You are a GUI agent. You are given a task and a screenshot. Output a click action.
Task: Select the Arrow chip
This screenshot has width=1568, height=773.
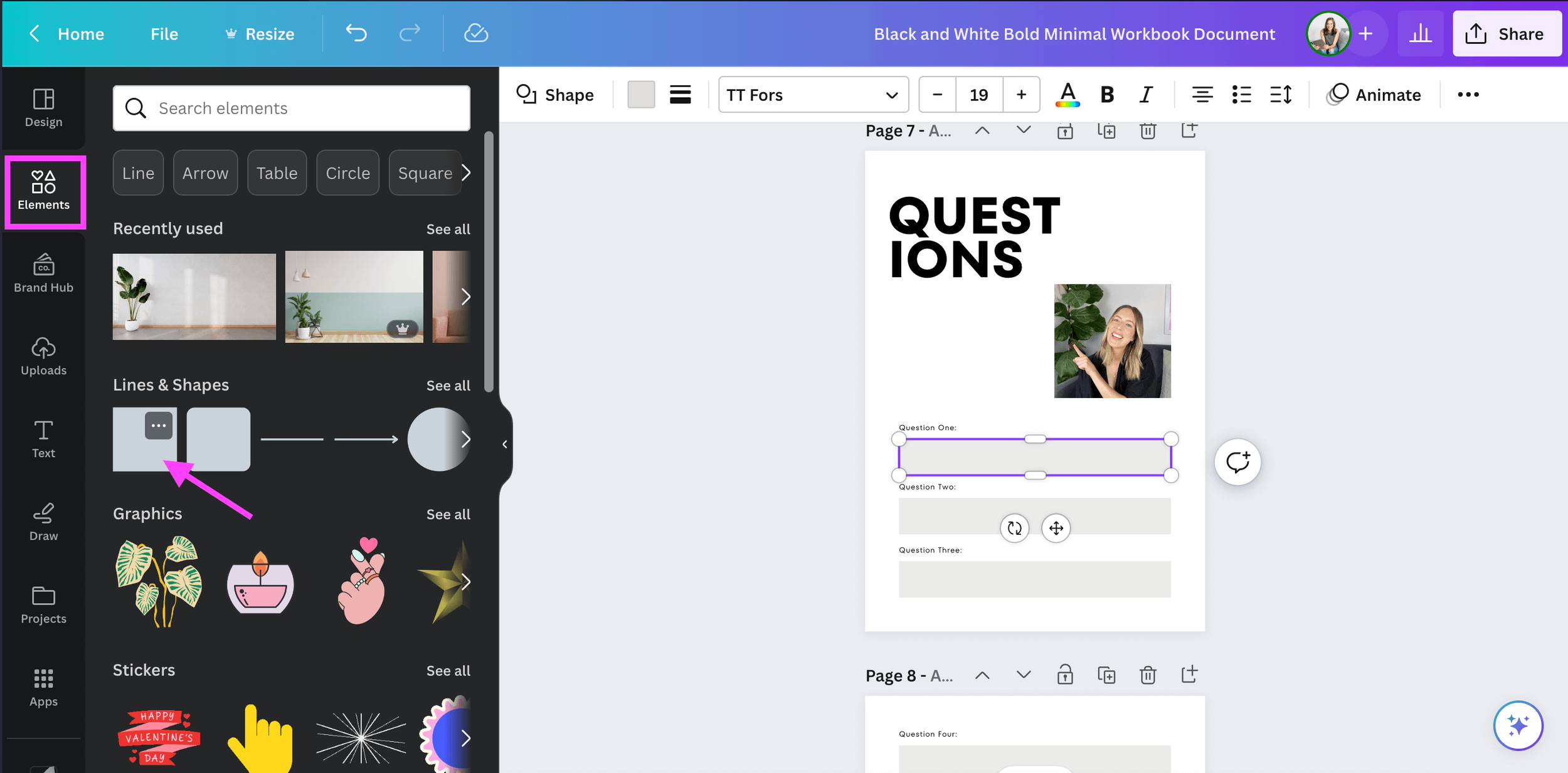(x=205, y=173)
